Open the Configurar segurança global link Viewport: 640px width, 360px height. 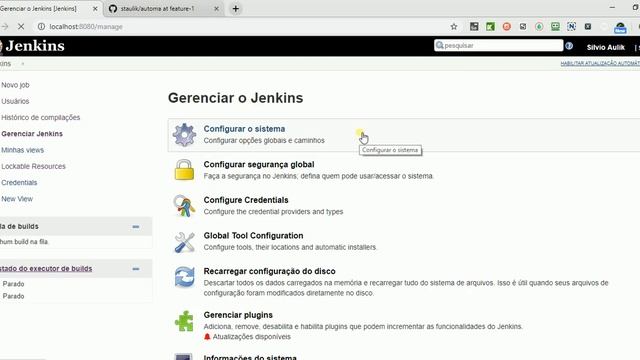(259, 164)
